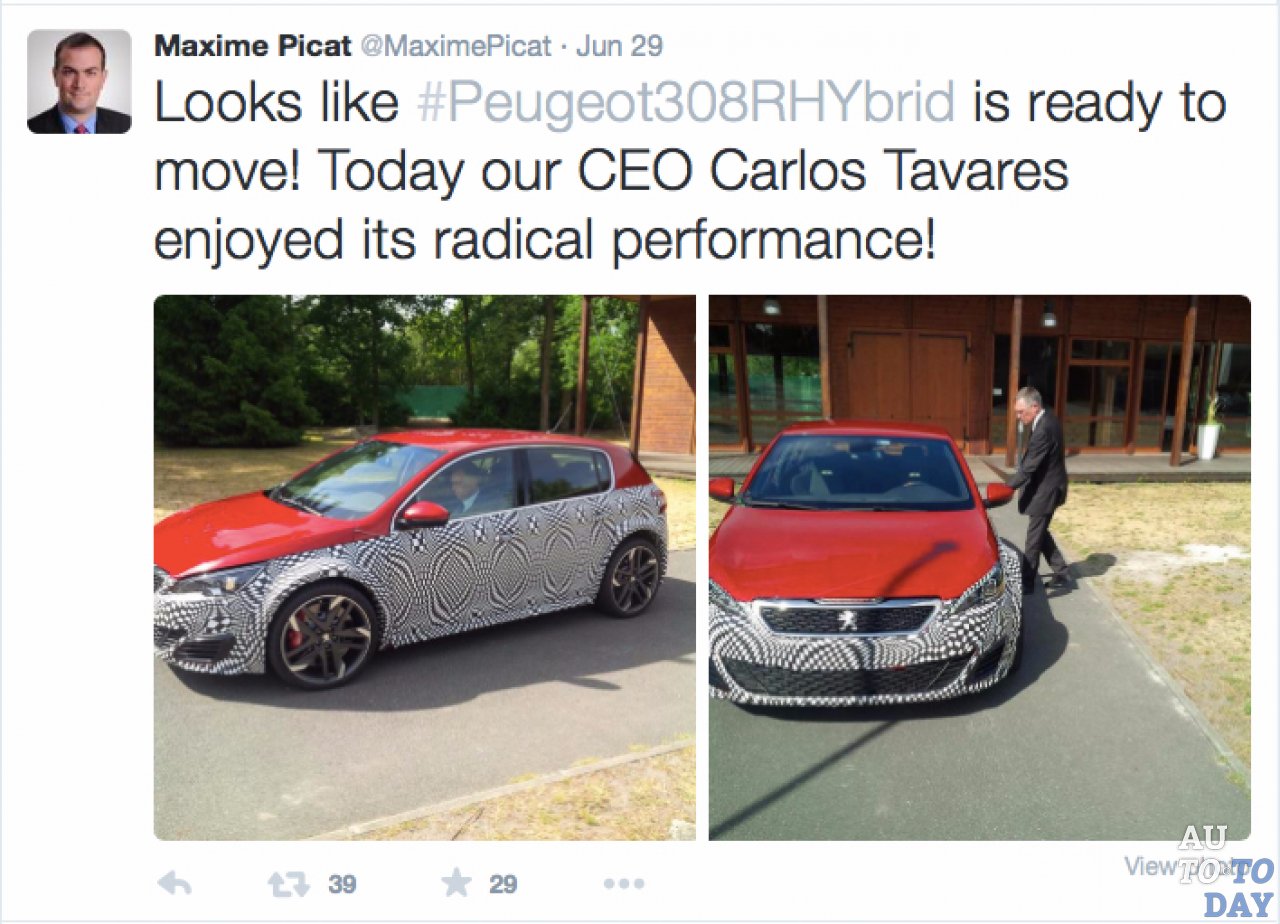View the 39 retweets count
Screen dimensions: 1280x924
click(343, 884)
